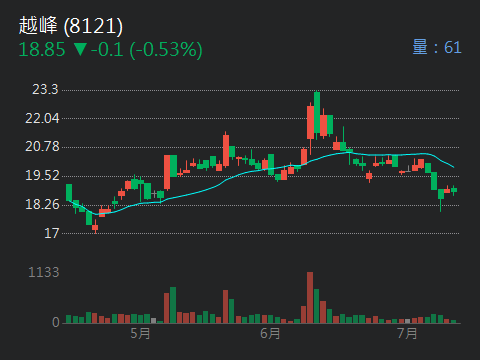The height and width of the screenshot is (360, 480).
Task: Click the 1133 volume axis label
Action: [44, 272]
